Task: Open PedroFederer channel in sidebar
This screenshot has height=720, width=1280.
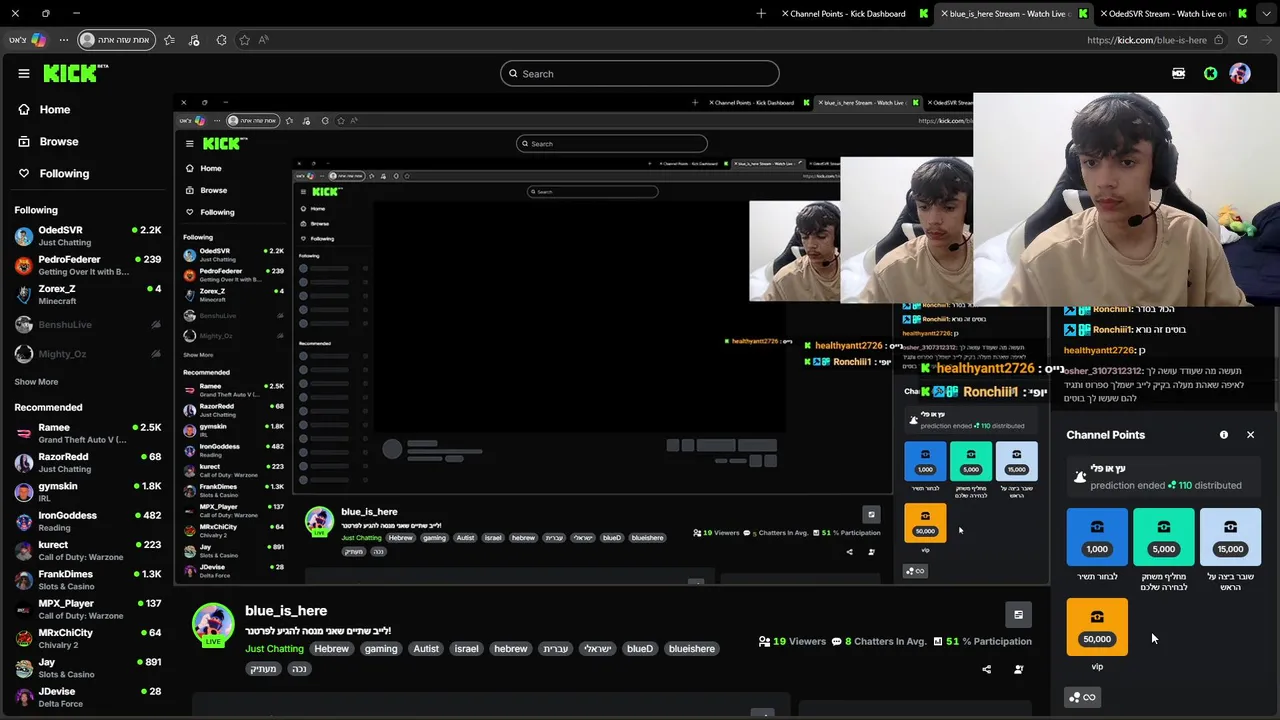Action: click(x=88, y=265)
